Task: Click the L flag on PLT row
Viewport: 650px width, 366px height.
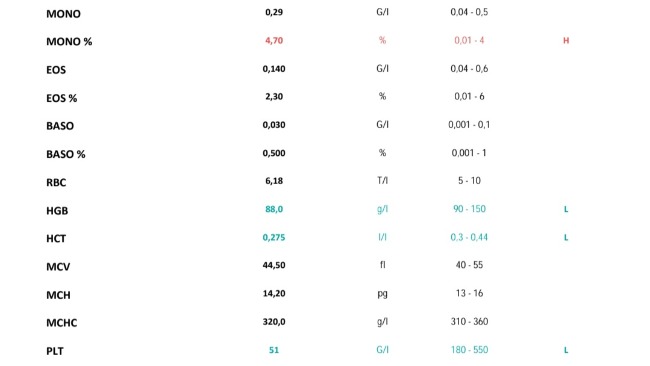Action: tap(566, 350)
